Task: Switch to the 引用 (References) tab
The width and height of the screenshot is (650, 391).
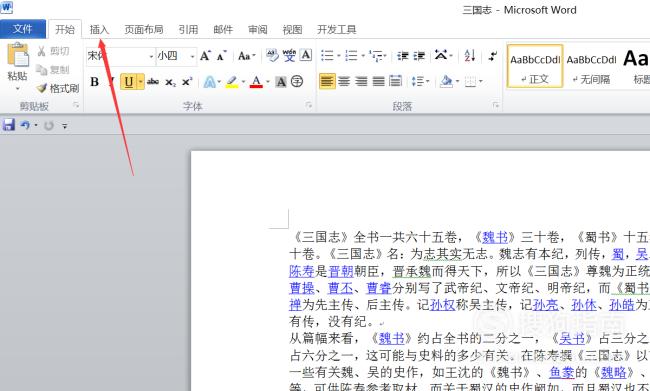Action: click(x=188, y=29)
